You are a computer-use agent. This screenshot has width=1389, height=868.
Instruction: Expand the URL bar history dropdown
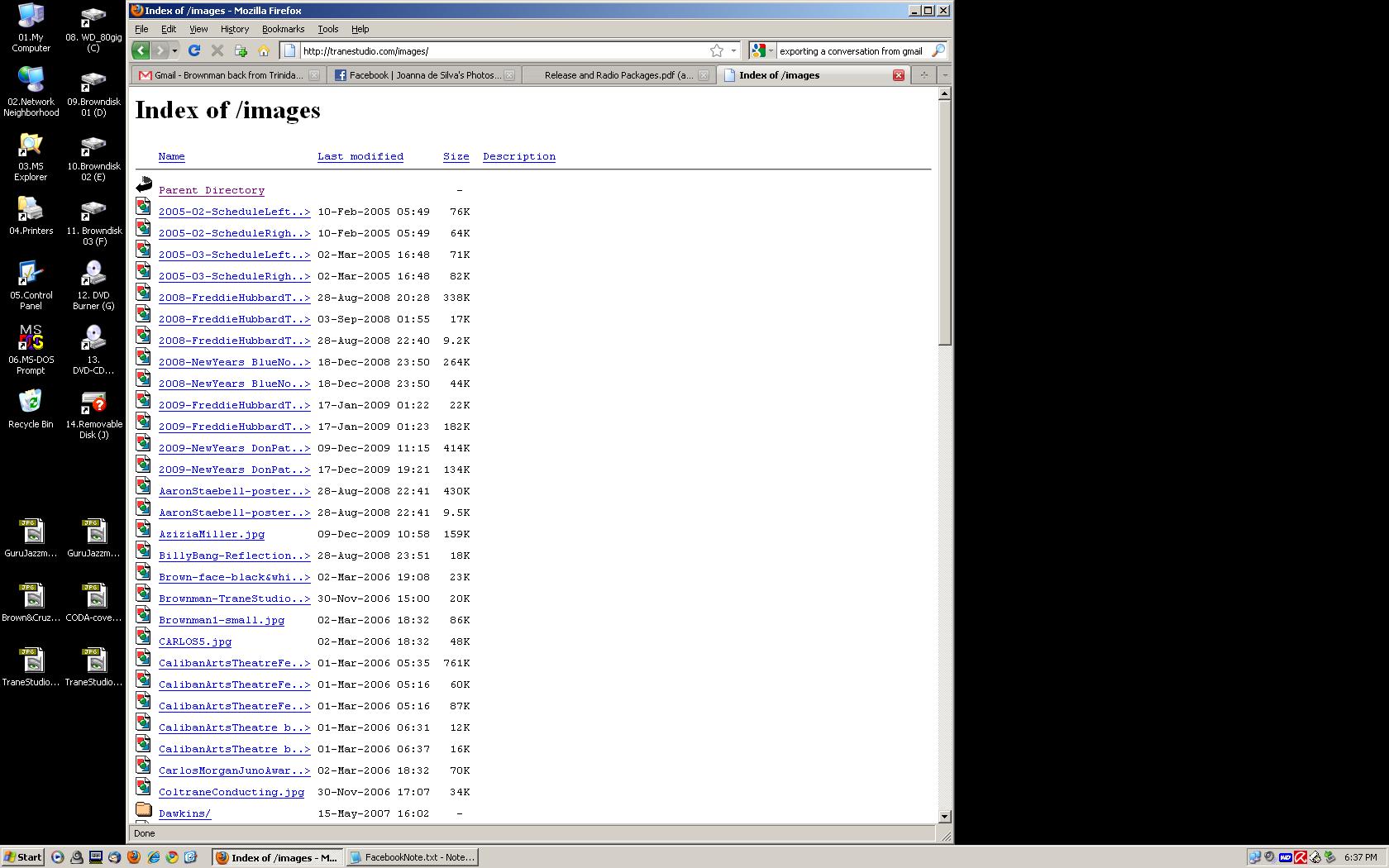pos(733,50)
